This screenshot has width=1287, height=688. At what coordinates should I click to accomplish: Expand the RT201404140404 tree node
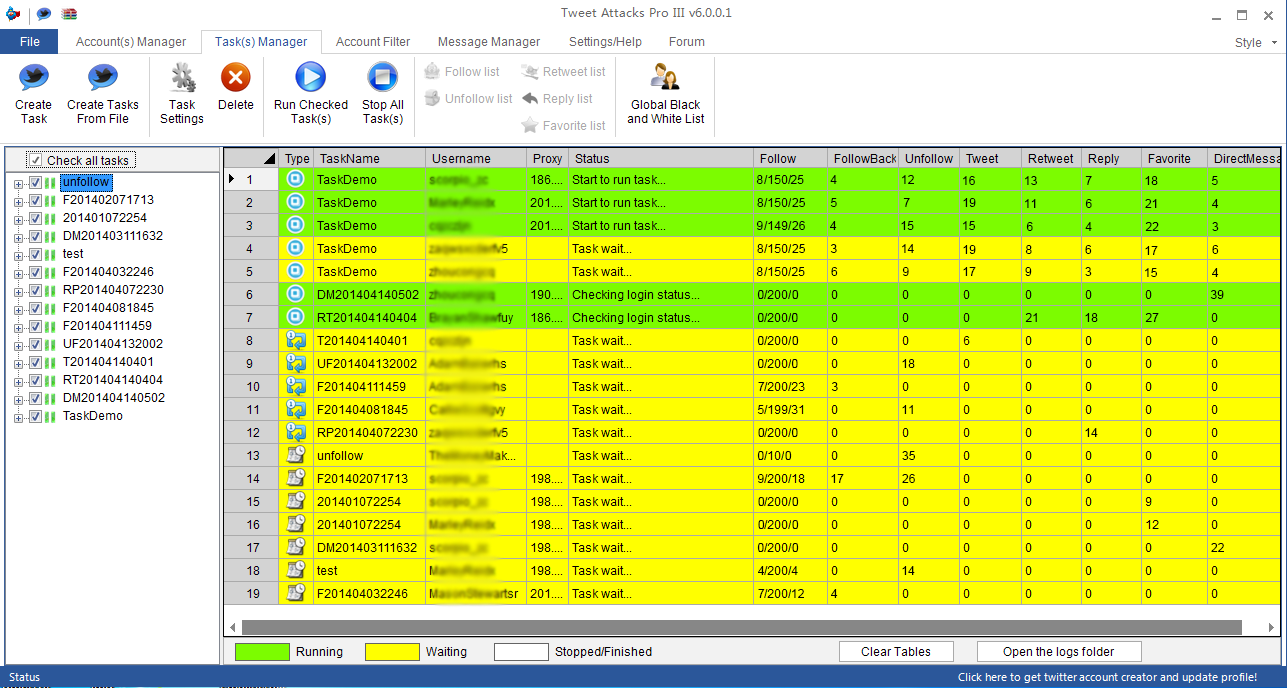point(18,381)
